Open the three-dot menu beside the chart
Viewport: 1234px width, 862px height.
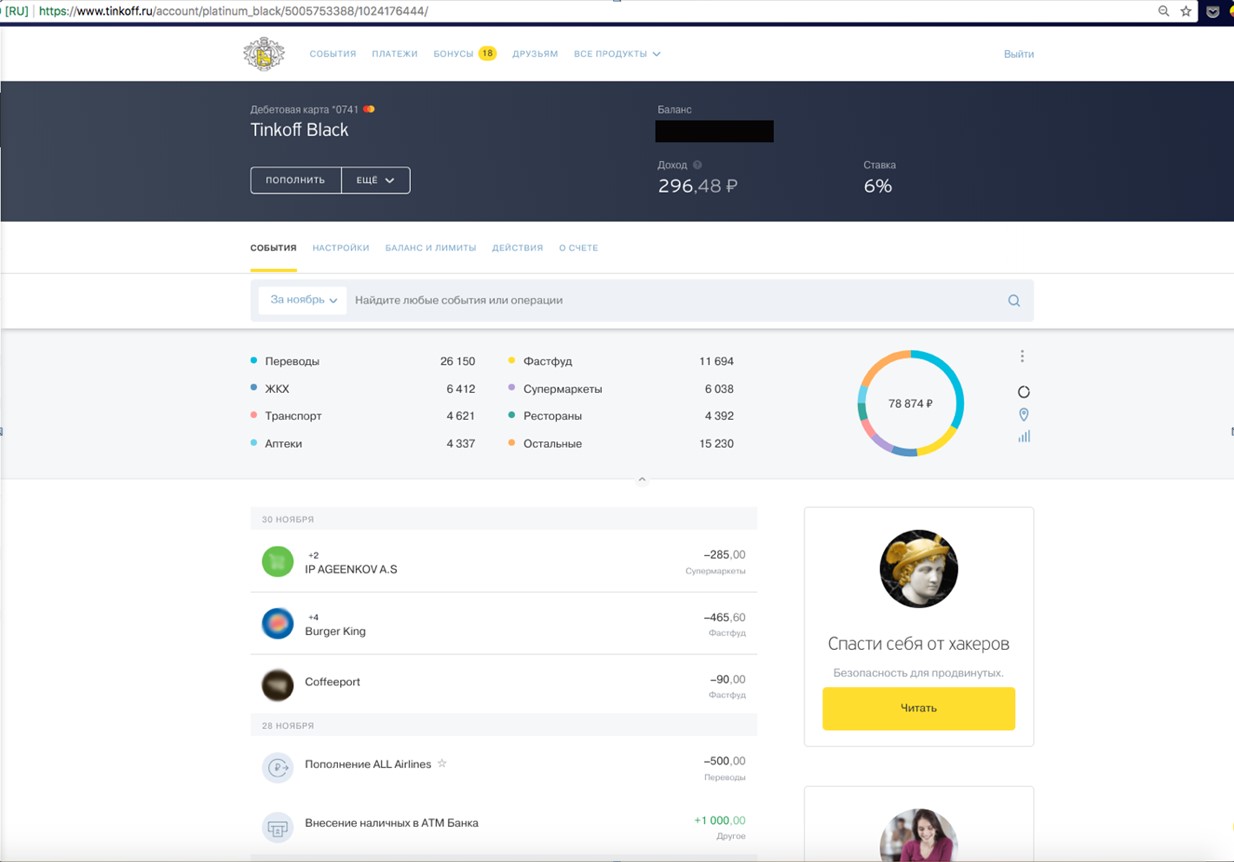[x=1022, y=356]
